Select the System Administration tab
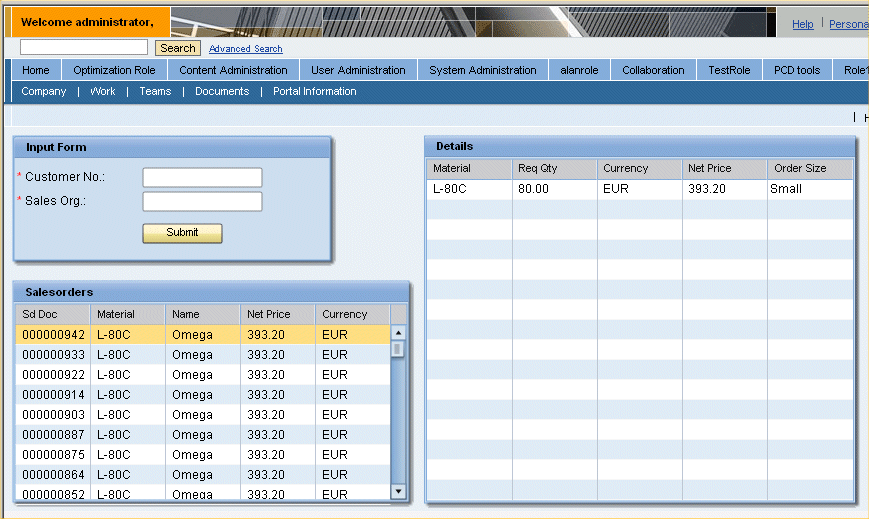This screenshot has width=869, height=519. tap(483, 70)
